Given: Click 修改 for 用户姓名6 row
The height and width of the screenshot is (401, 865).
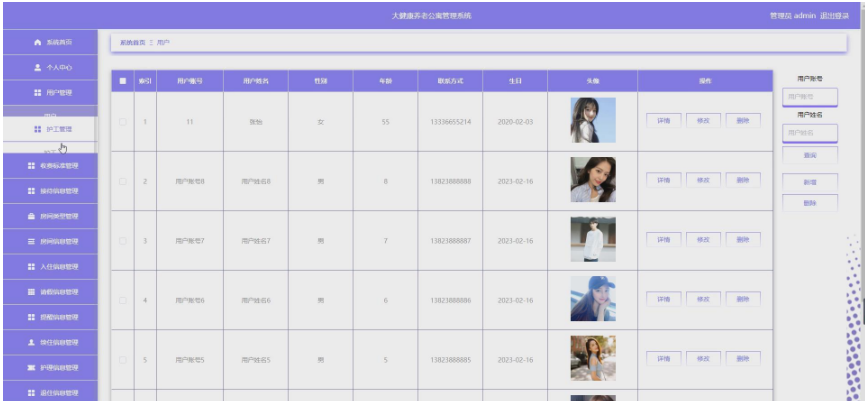Looking at the screenshot, I should (x=703, y=299).
